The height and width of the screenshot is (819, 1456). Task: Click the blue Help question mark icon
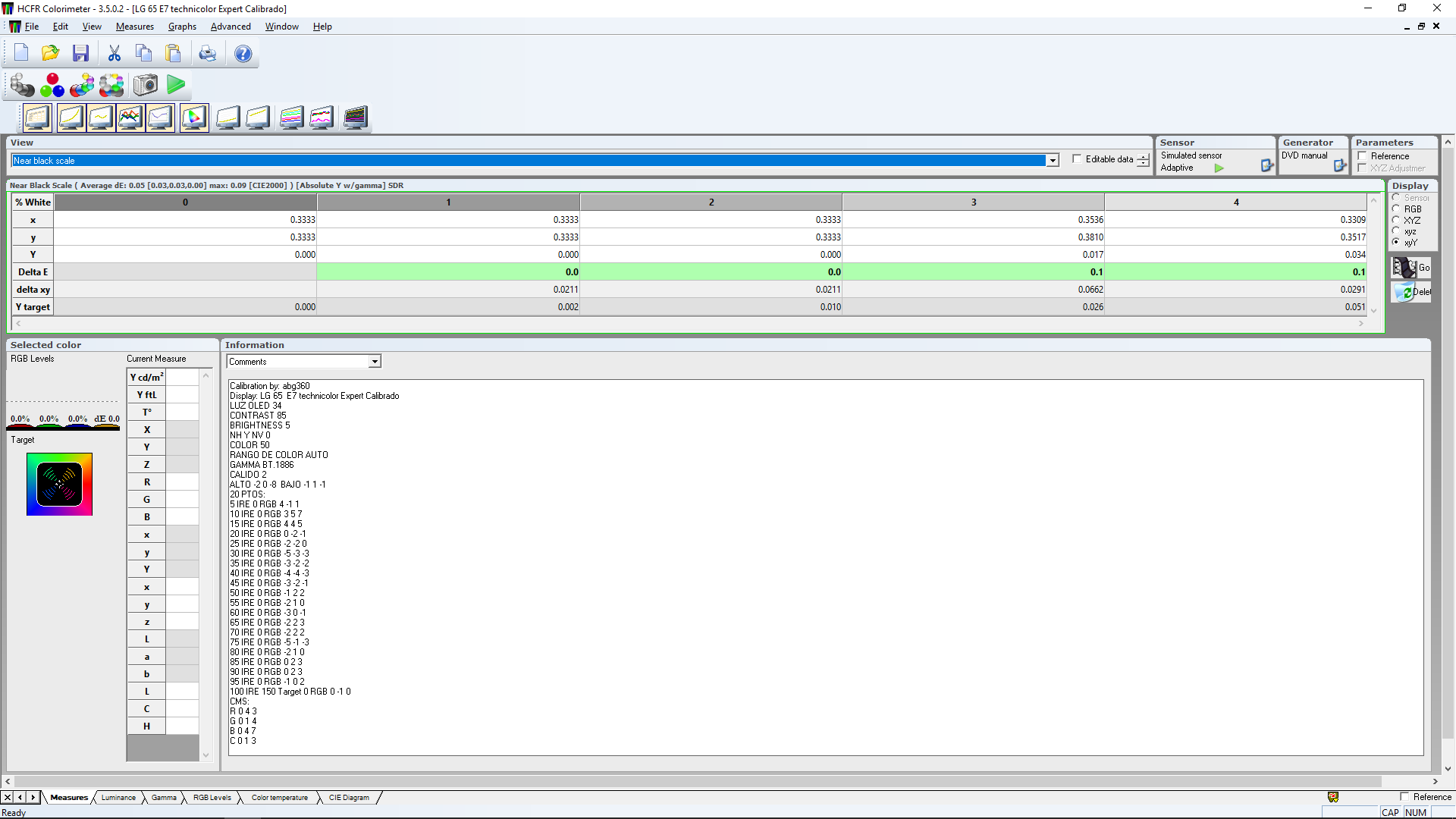coord(243,53)
